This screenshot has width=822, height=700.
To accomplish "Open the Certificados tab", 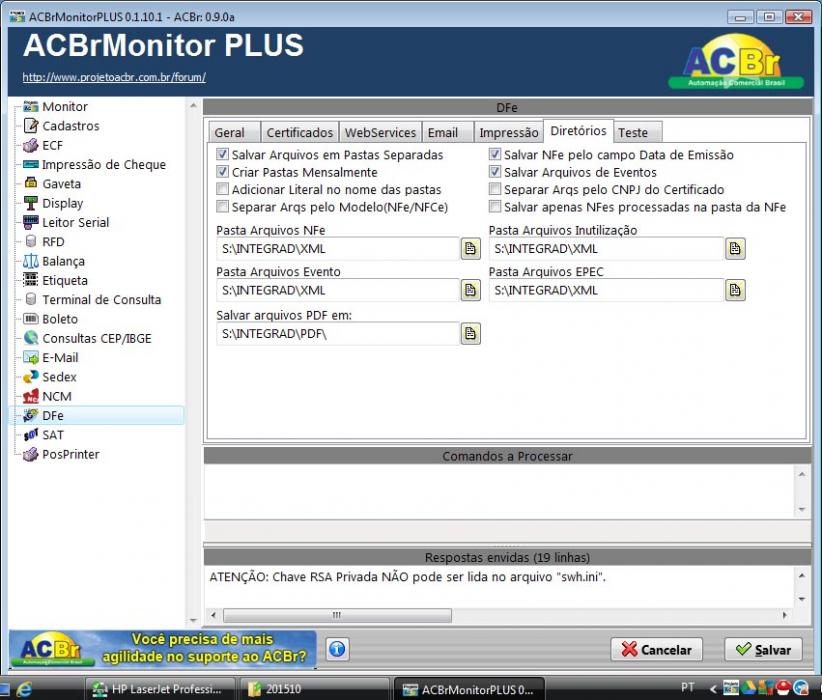I will [x=299, y=133].
